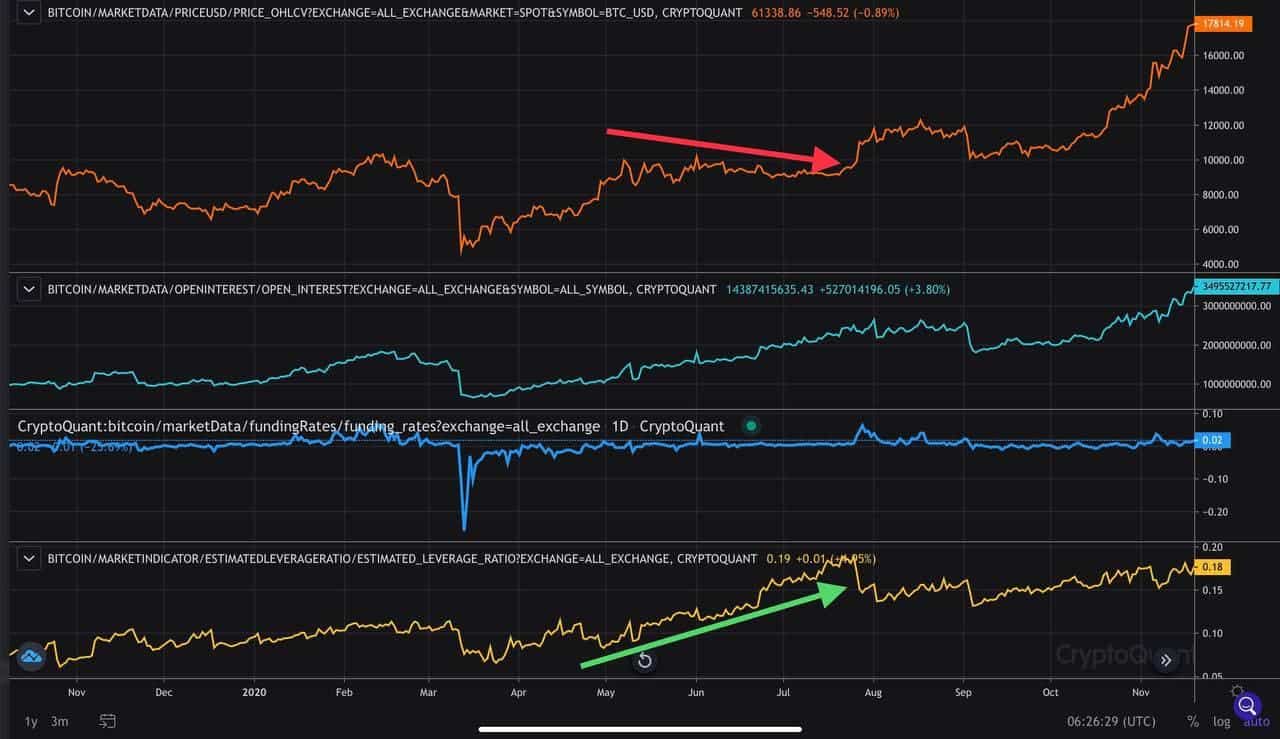Click the 8000.00 price axis label

click(1222, 195)
